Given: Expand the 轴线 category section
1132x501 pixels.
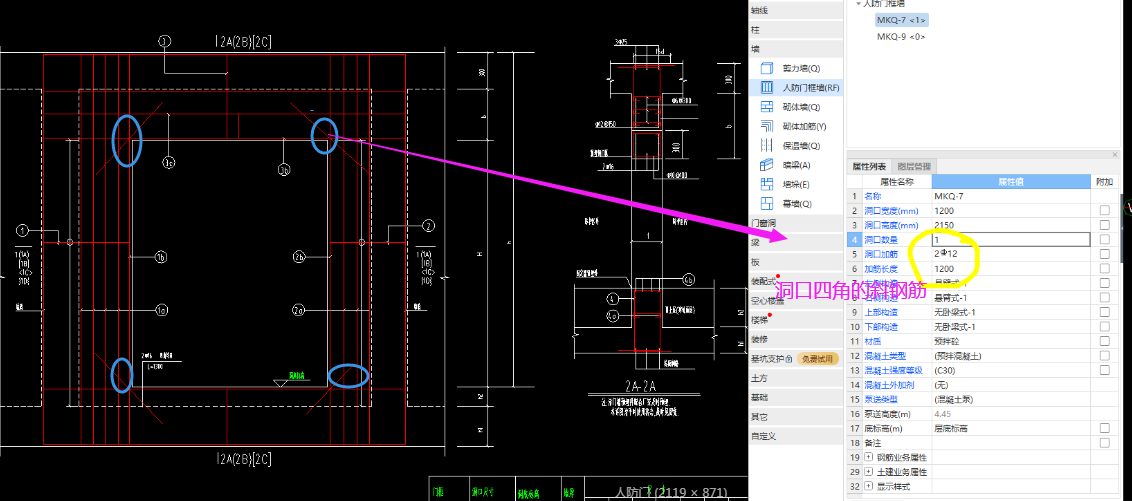Looking at the screenshot, I should tap(796, 11).
